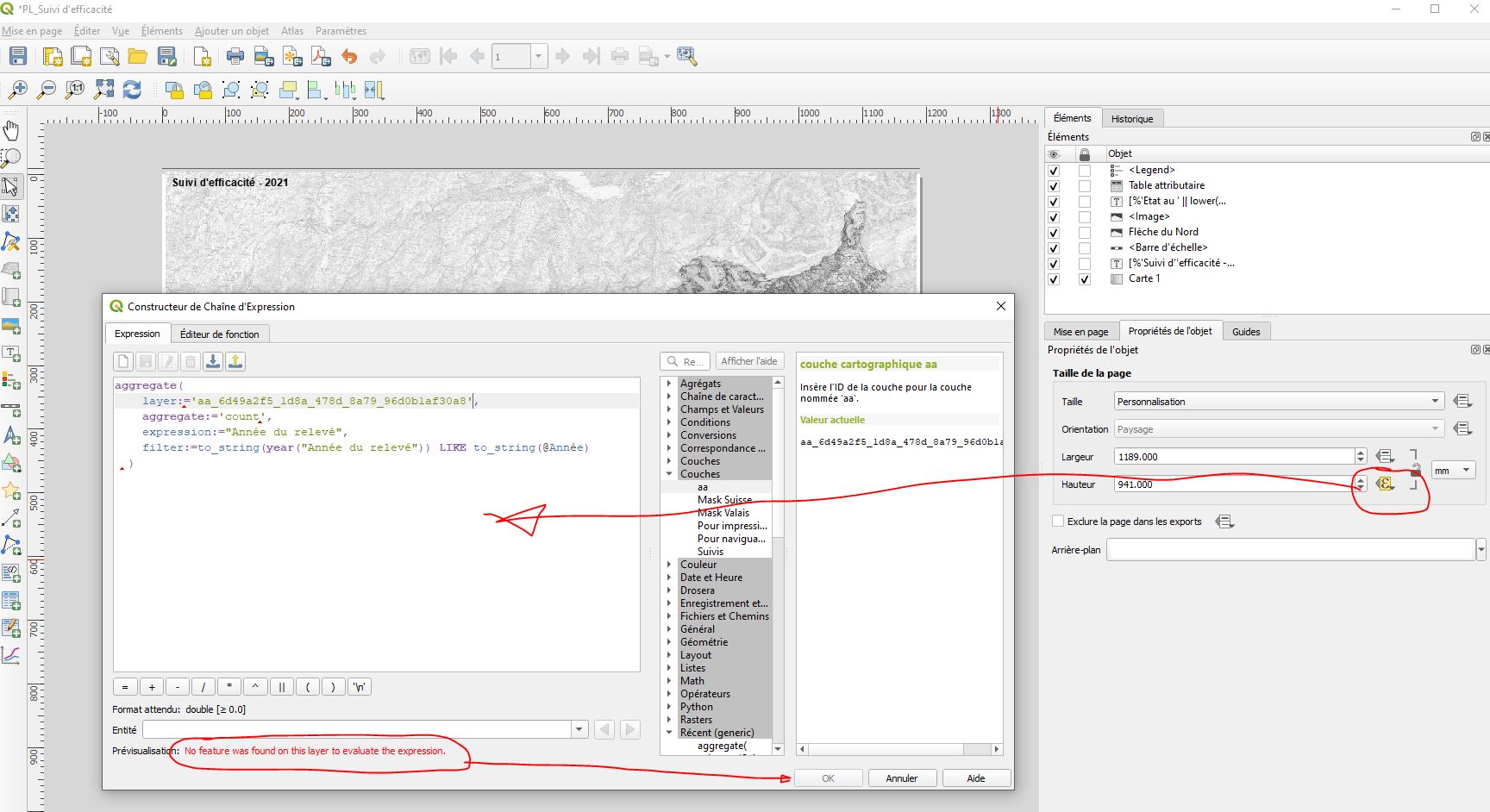This screenshot has height=812, width=1490.
Task: Click the Lock selected items icon
Action: pyautogui.click(x=174, y=90)
